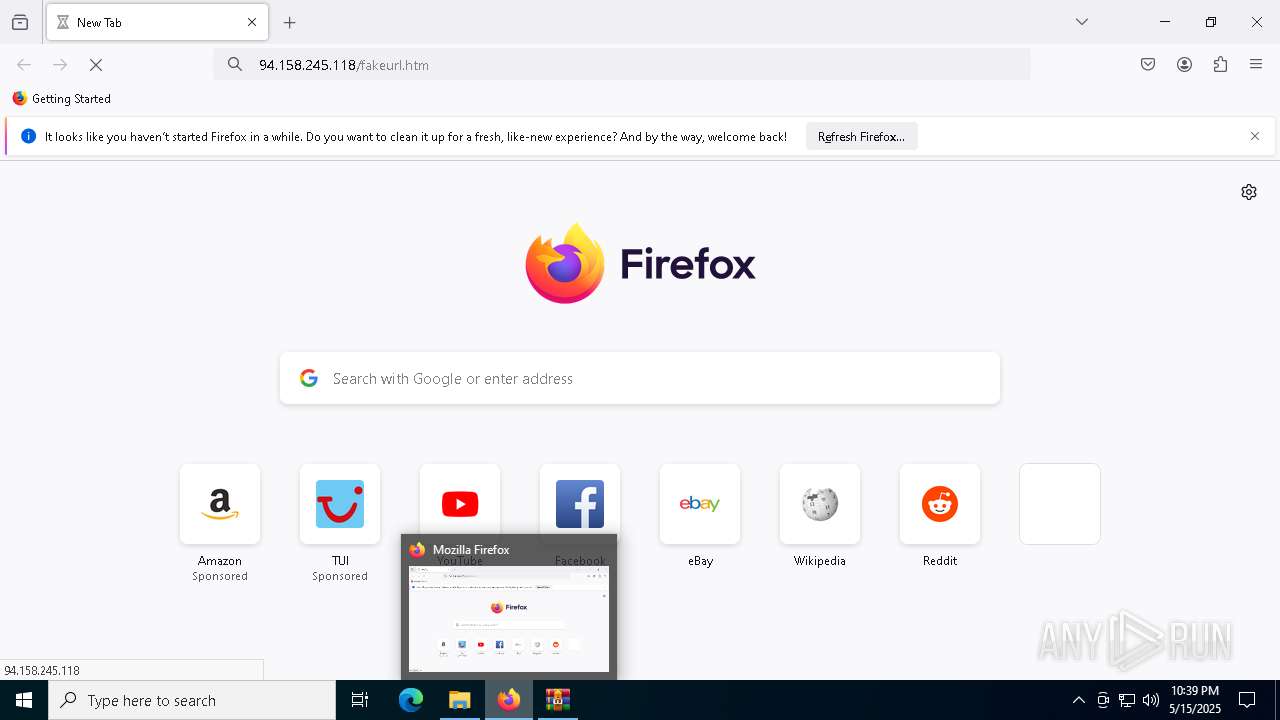The image size is (1280, 720).
Task: Open the Facebook shortcut tile
Action: pyautogui.click(x=580, y=500)
